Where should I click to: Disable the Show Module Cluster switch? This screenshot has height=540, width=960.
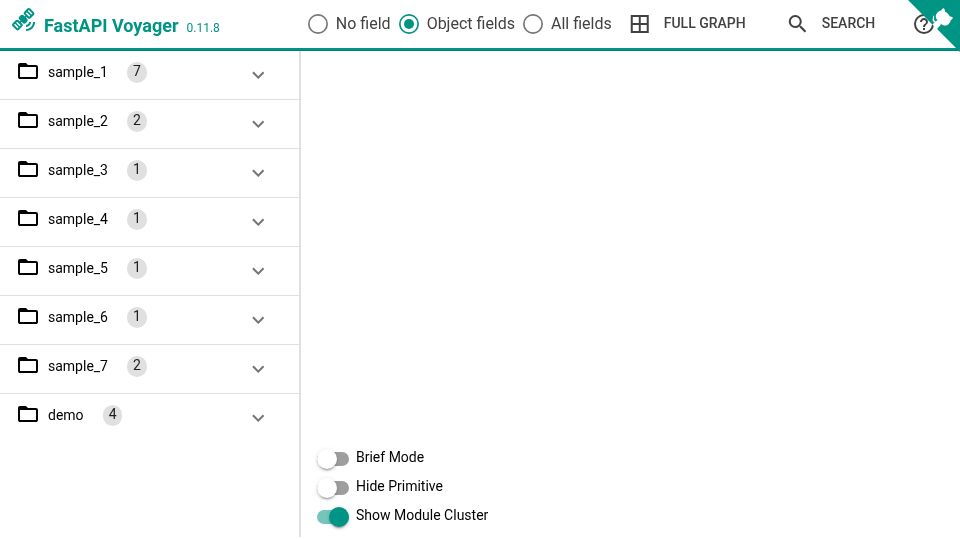333,517
